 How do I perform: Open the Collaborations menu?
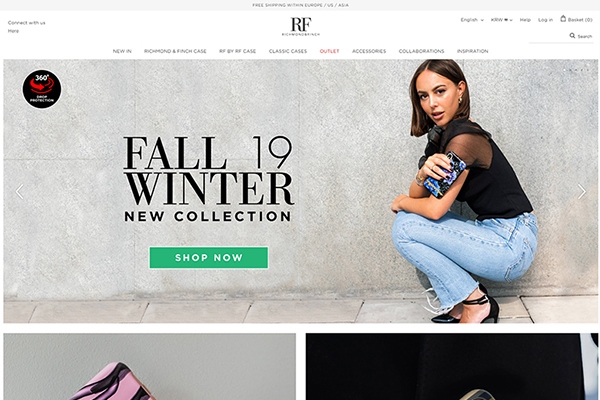click(421, 51)
